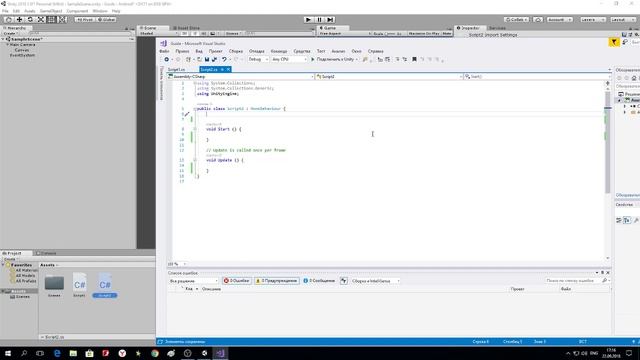Toggle Global/Local handle rotation in Unity
The height and width of the screenshot is (360, 640).
[x=107, y=20]
